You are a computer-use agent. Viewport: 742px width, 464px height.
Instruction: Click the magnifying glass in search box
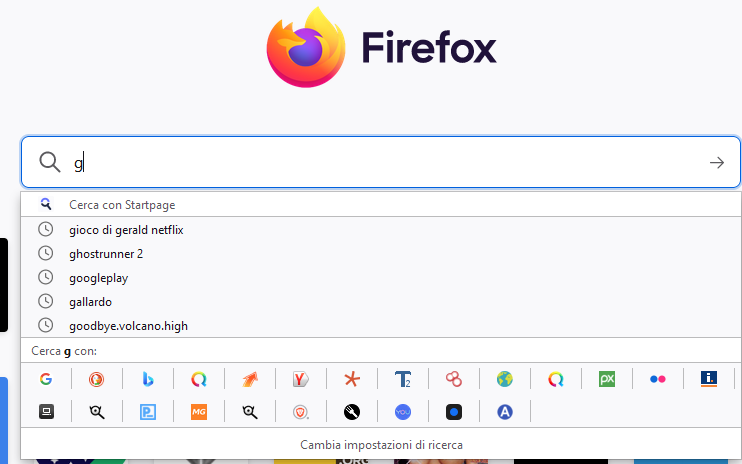pos(50,162)
